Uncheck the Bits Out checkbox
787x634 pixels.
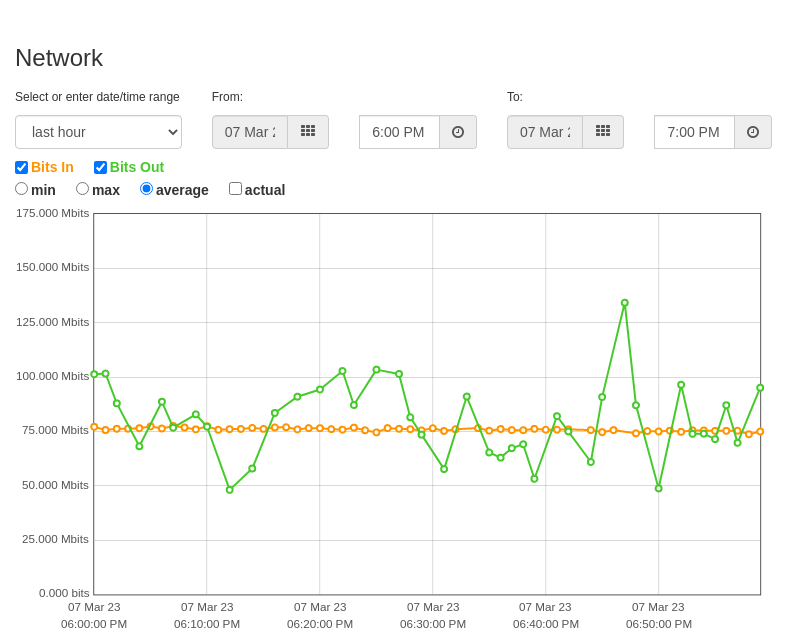click(x=100, y=167)
